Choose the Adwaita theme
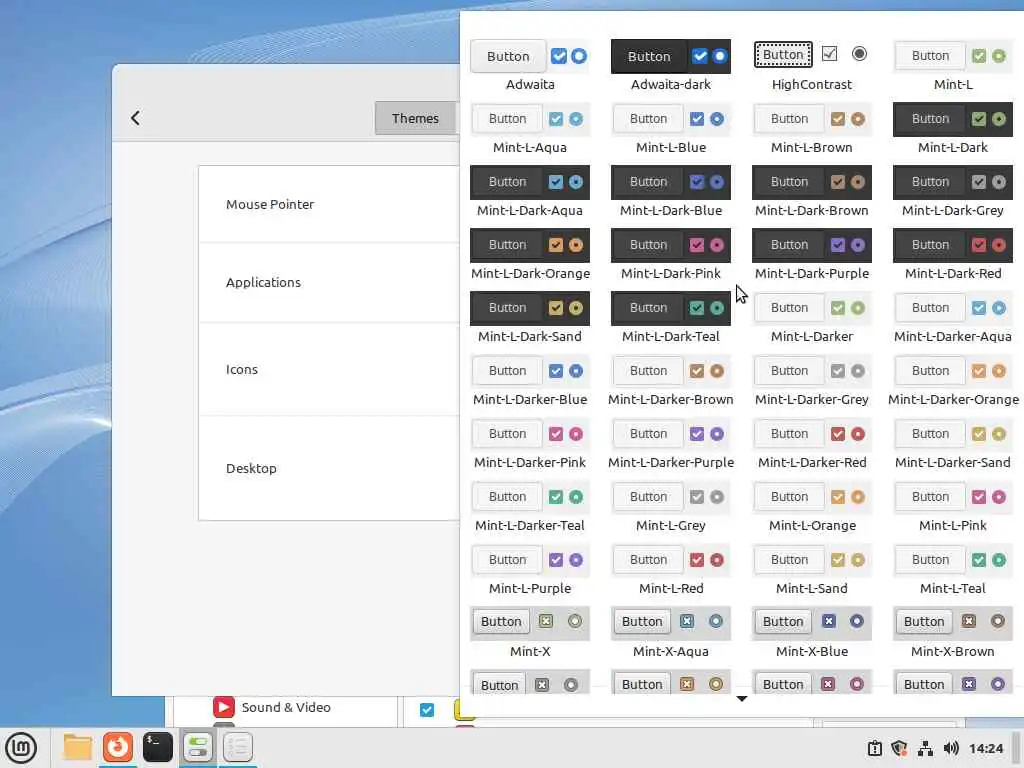The image size is (1024, 768). 530,65
